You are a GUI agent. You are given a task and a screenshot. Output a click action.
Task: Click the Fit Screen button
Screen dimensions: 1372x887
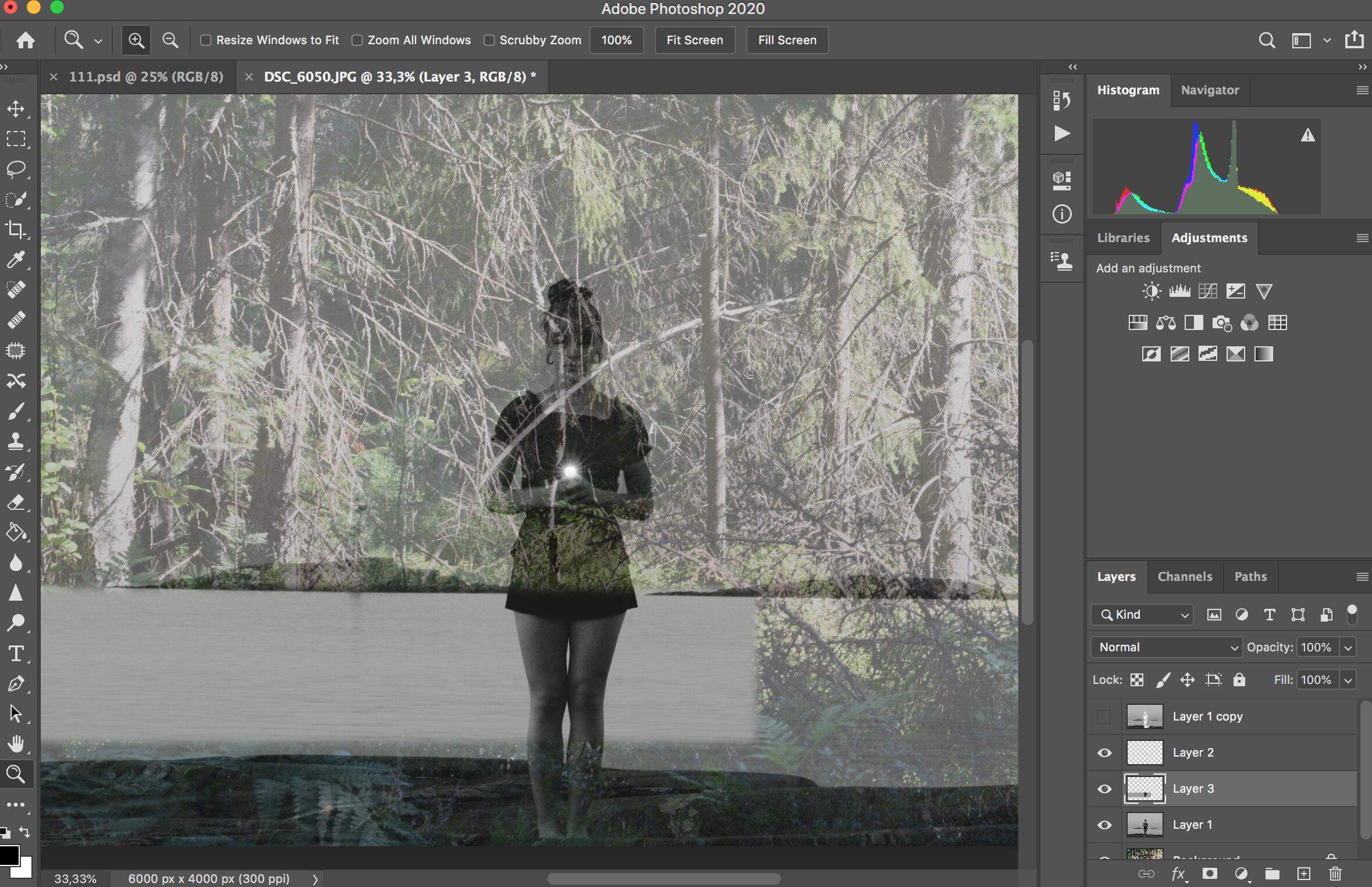click(695, 40)
